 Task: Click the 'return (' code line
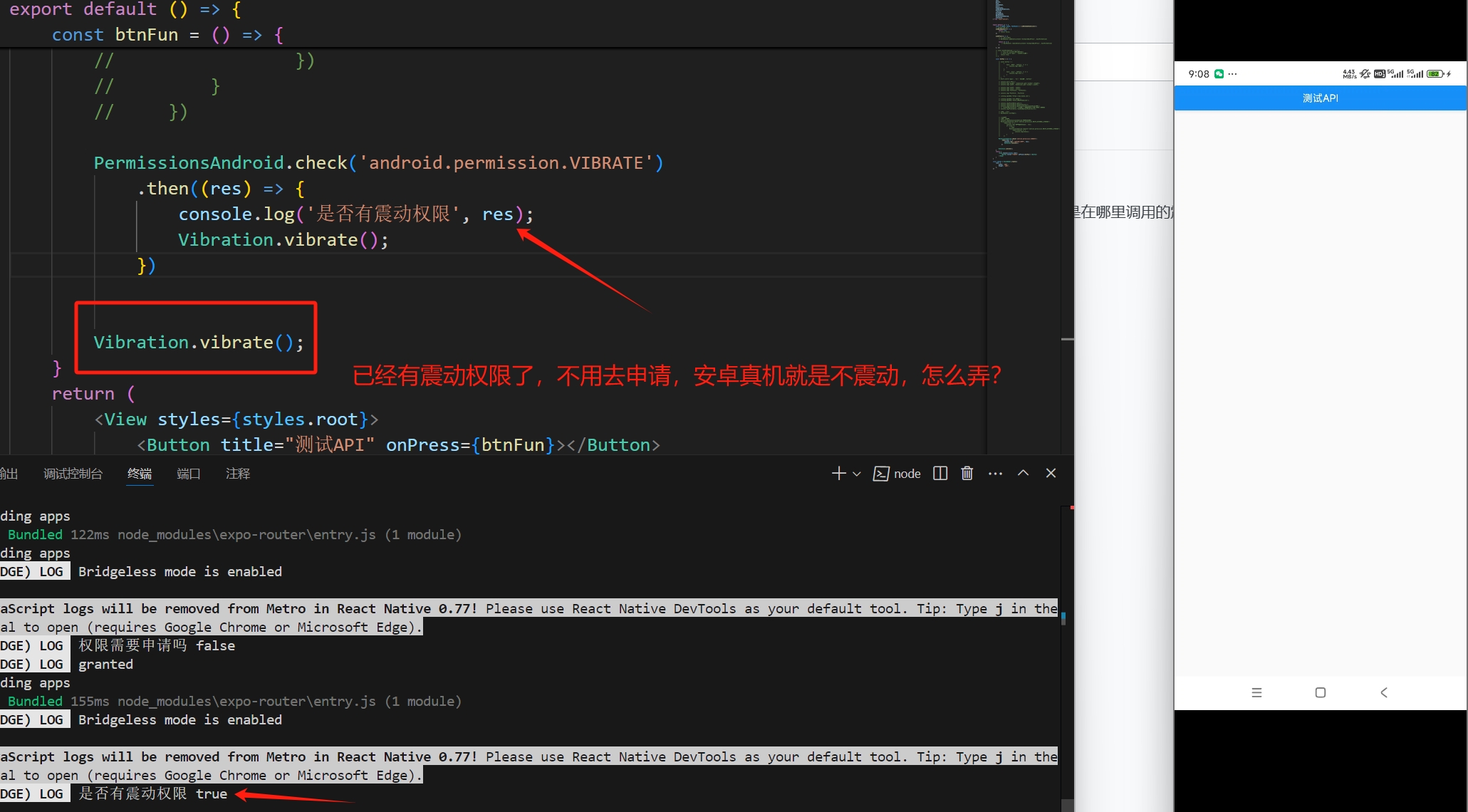[x=93, y=394]
